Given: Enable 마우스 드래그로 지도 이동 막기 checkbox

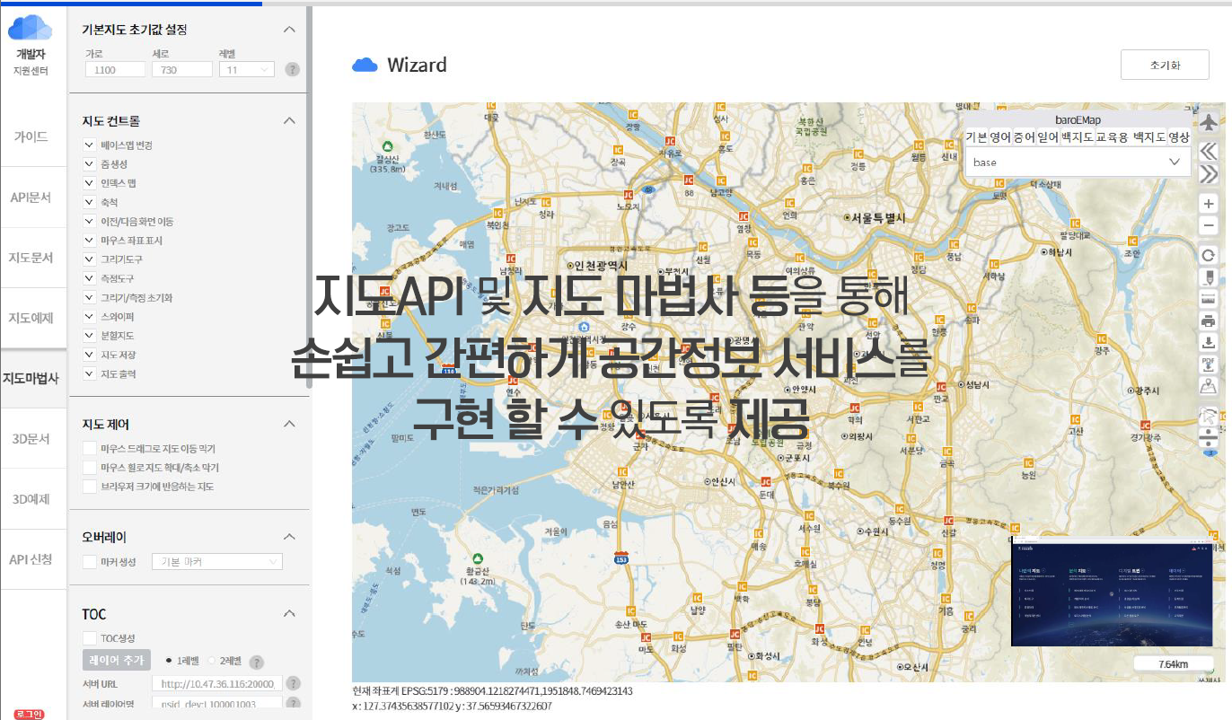Looking at the screenshot, I should 90,449.
